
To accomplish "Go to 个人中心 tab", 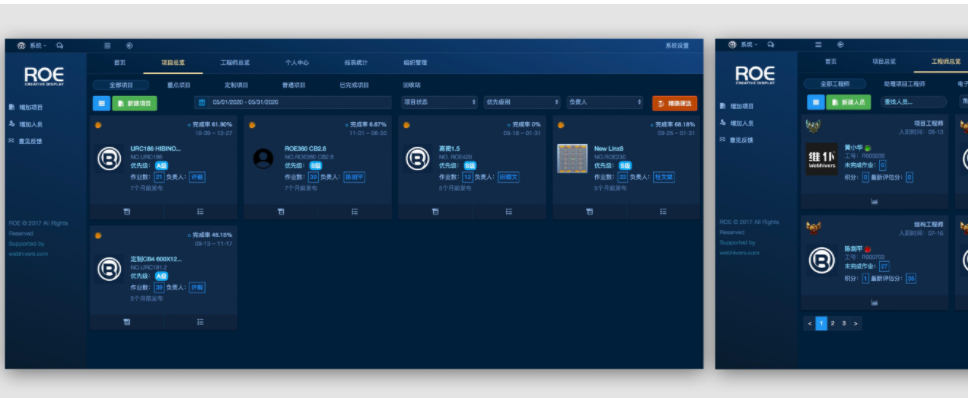I will (297, 63).
